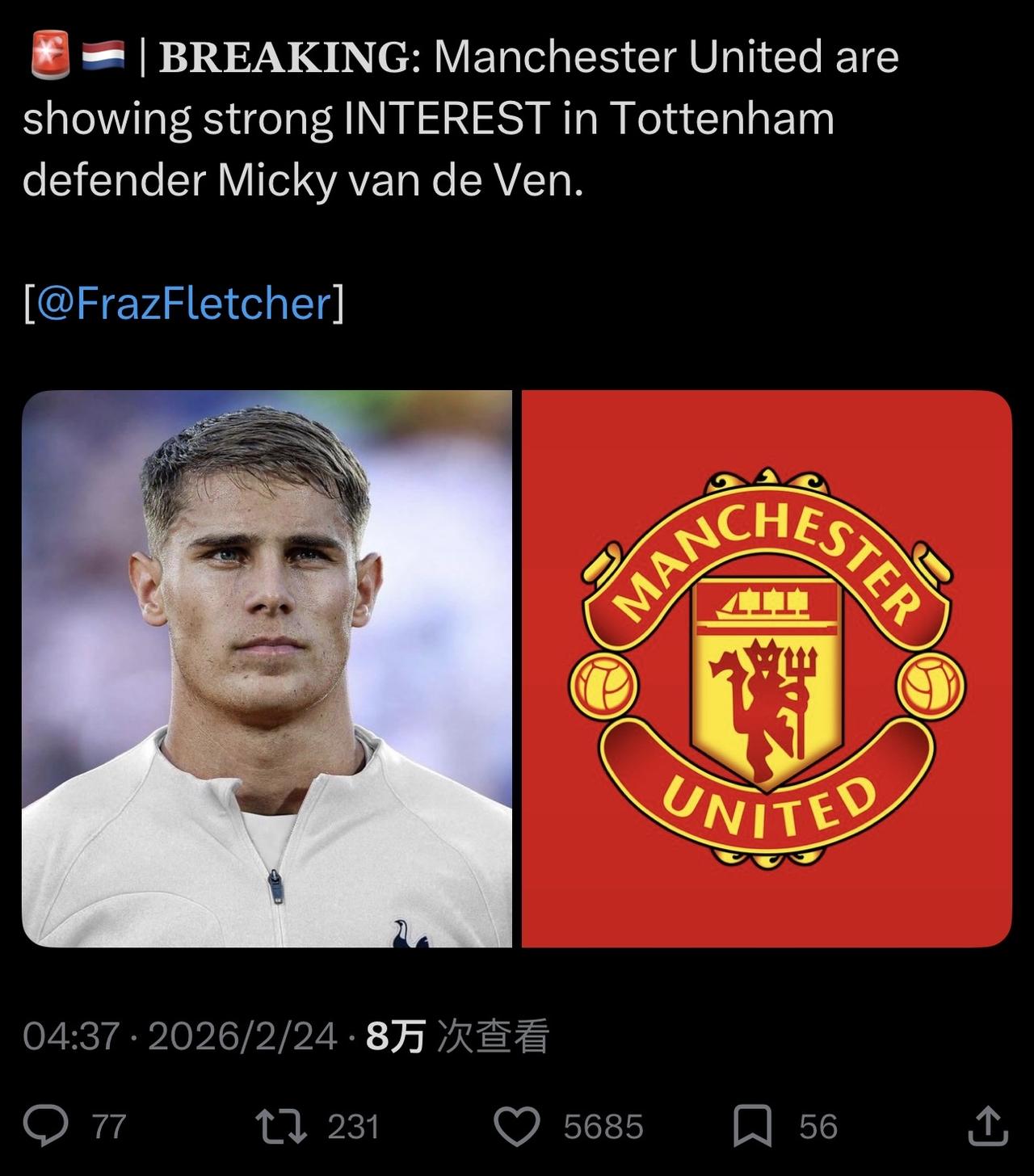The height and width of the screenshot is (1176, 1034).
Task: Click the reply count 77
Action: (109, 1127)
